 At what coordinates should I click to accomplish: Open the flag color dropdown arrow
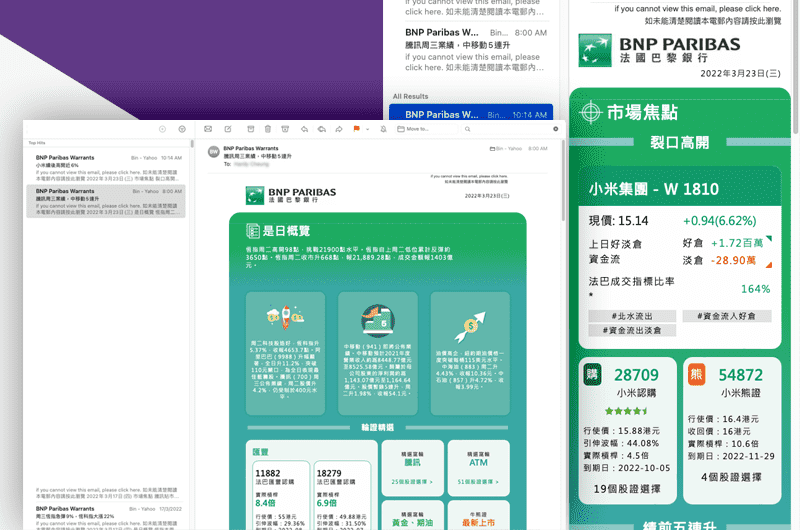pos(367,130)
